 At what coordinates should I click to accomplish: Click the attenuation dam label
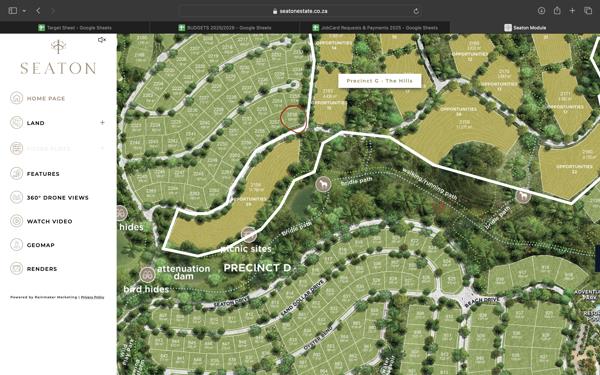coord(184,272)
